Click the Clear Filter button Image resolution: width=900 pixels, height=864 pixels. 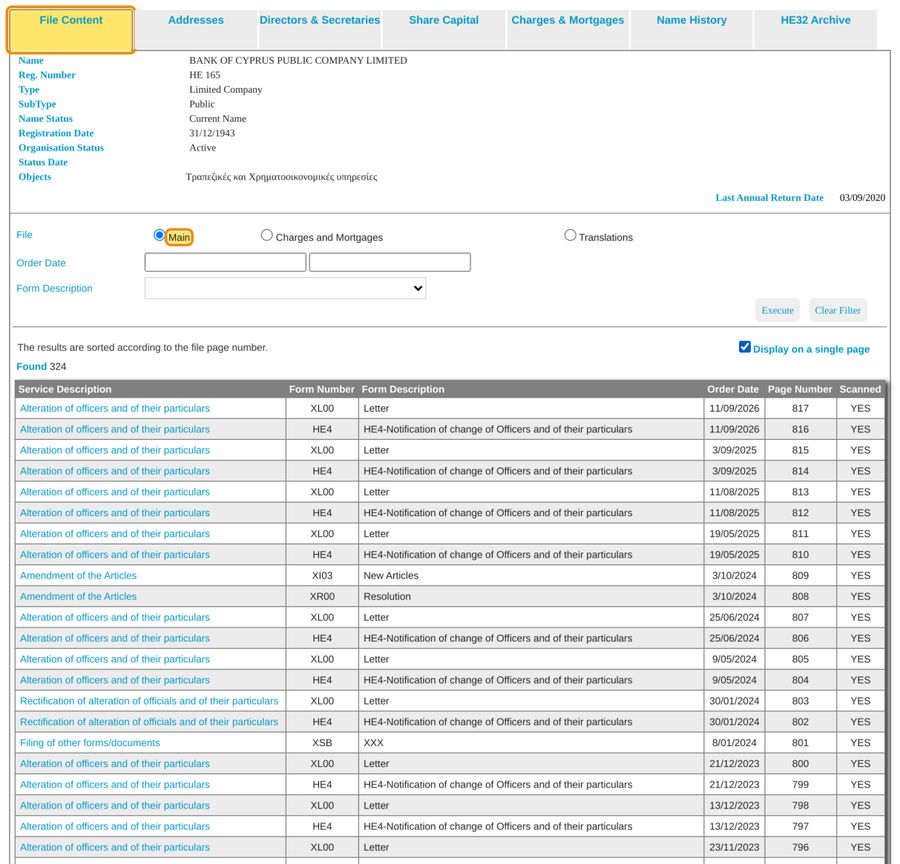pyautogui.click(x=837, y=310)
